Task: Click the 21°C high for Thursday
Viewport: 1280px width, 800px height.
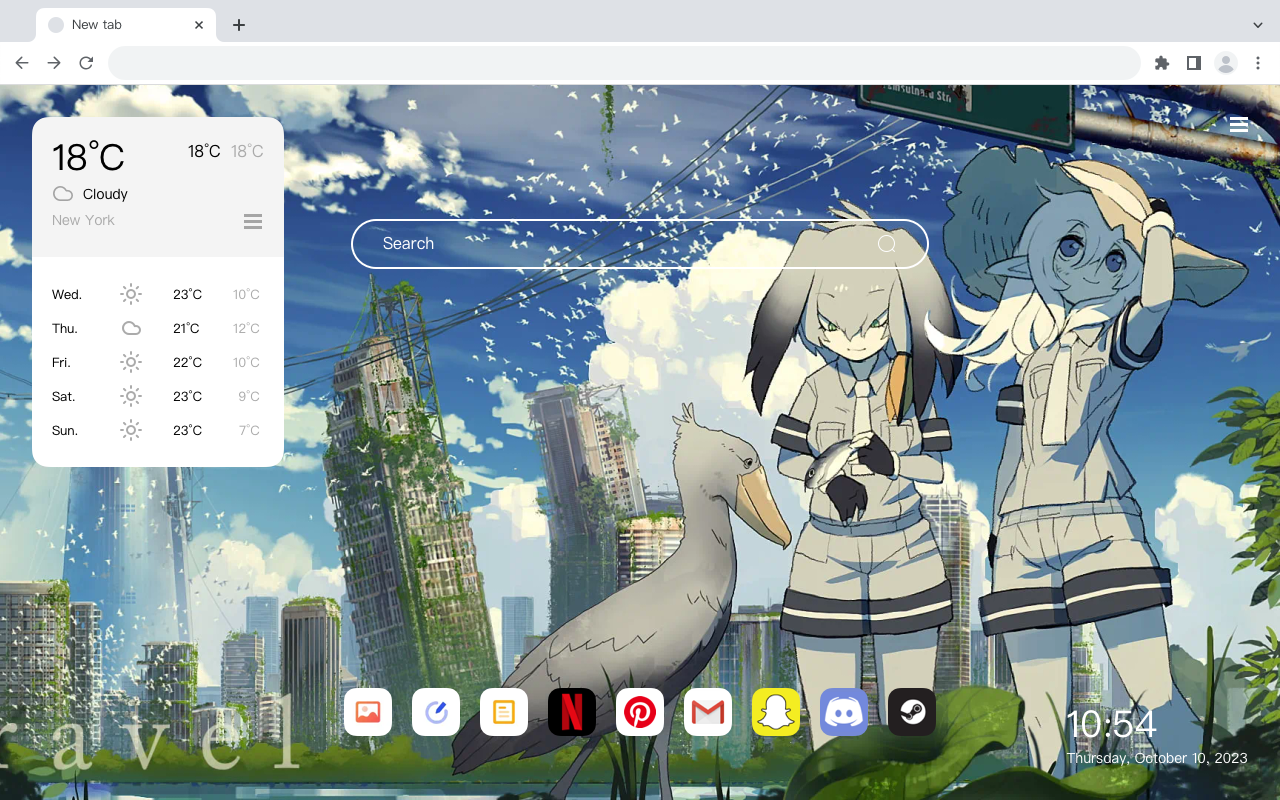Action: click(x=187, y=328)
